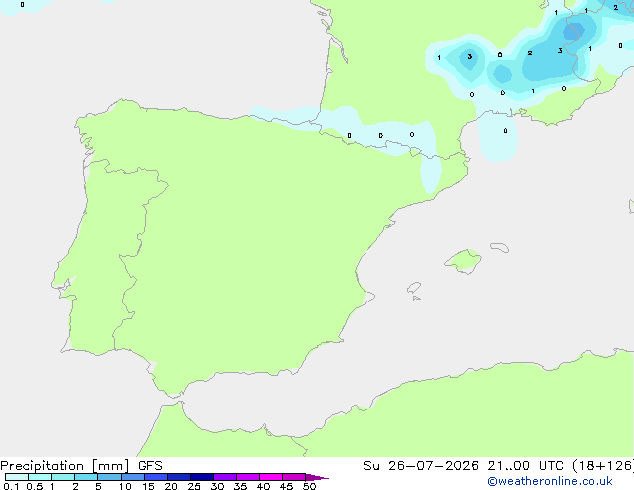Click the '10' legend scale label
This screenshot has height=490, width=634.
click(125, 486)
